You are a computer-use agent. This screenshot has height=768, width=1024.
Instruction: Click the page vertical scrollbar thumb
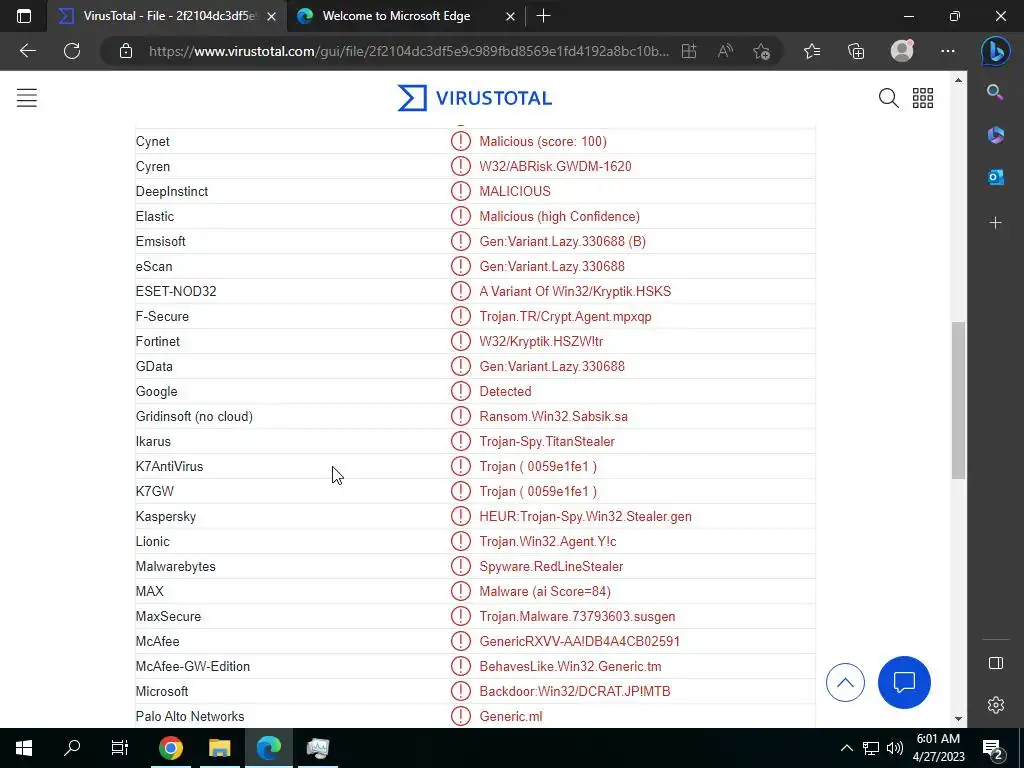[x=958, y=400]
